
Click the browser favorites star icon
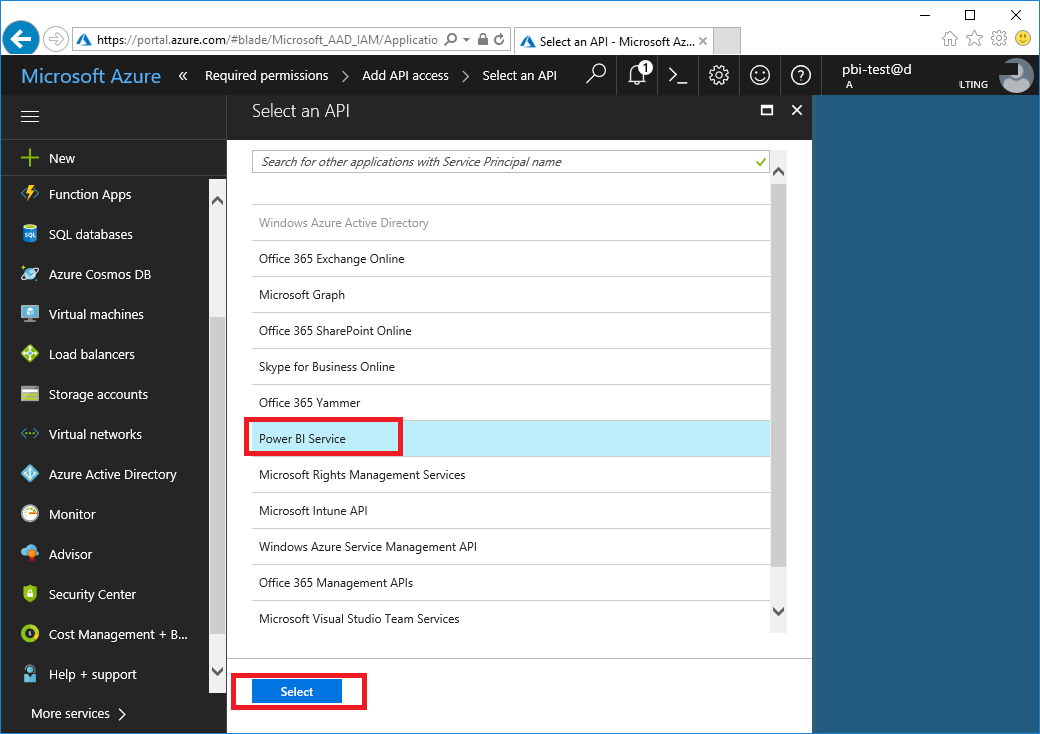(974, 39)
